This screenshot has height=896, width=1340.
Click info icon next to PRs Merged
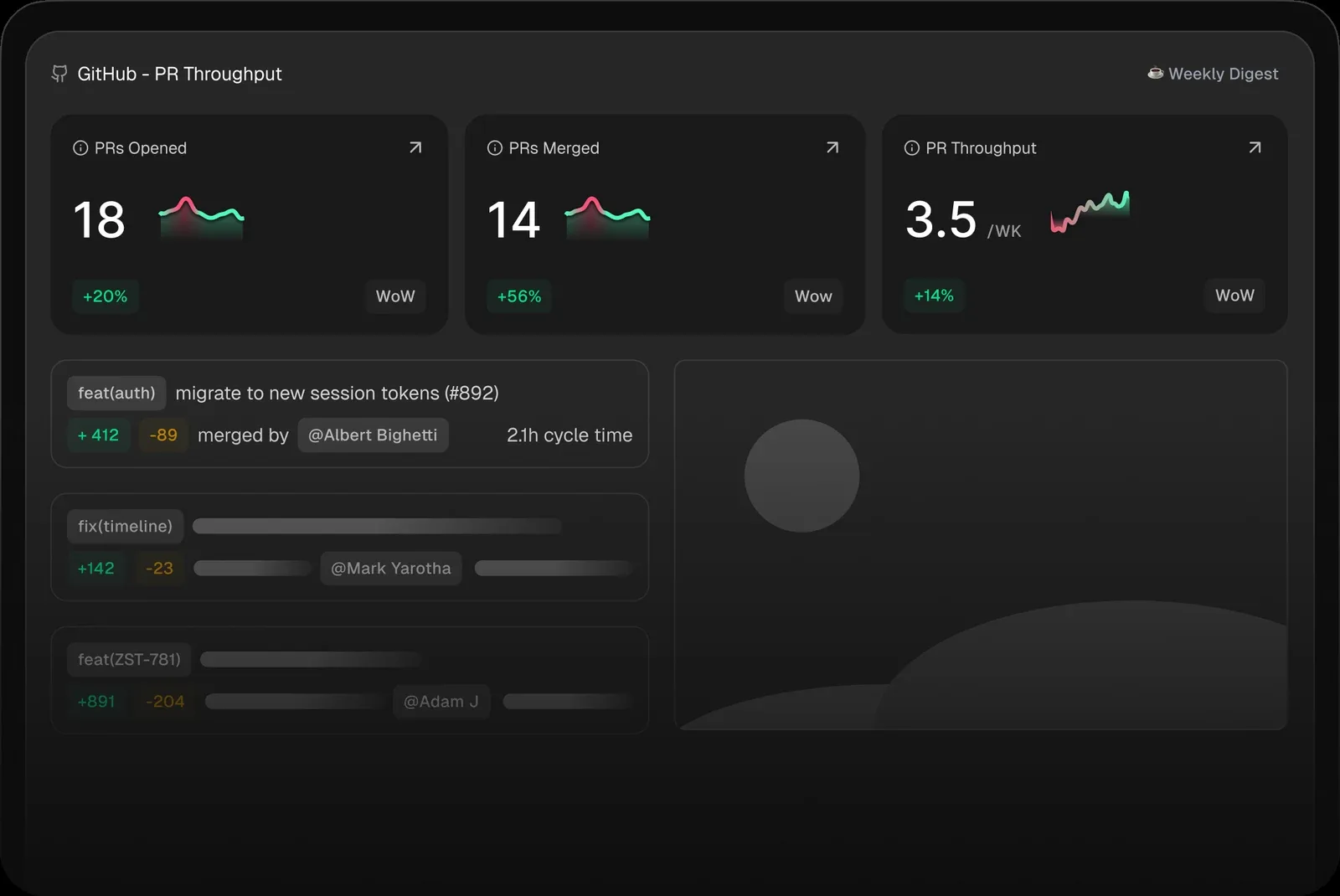coord(495,148)
